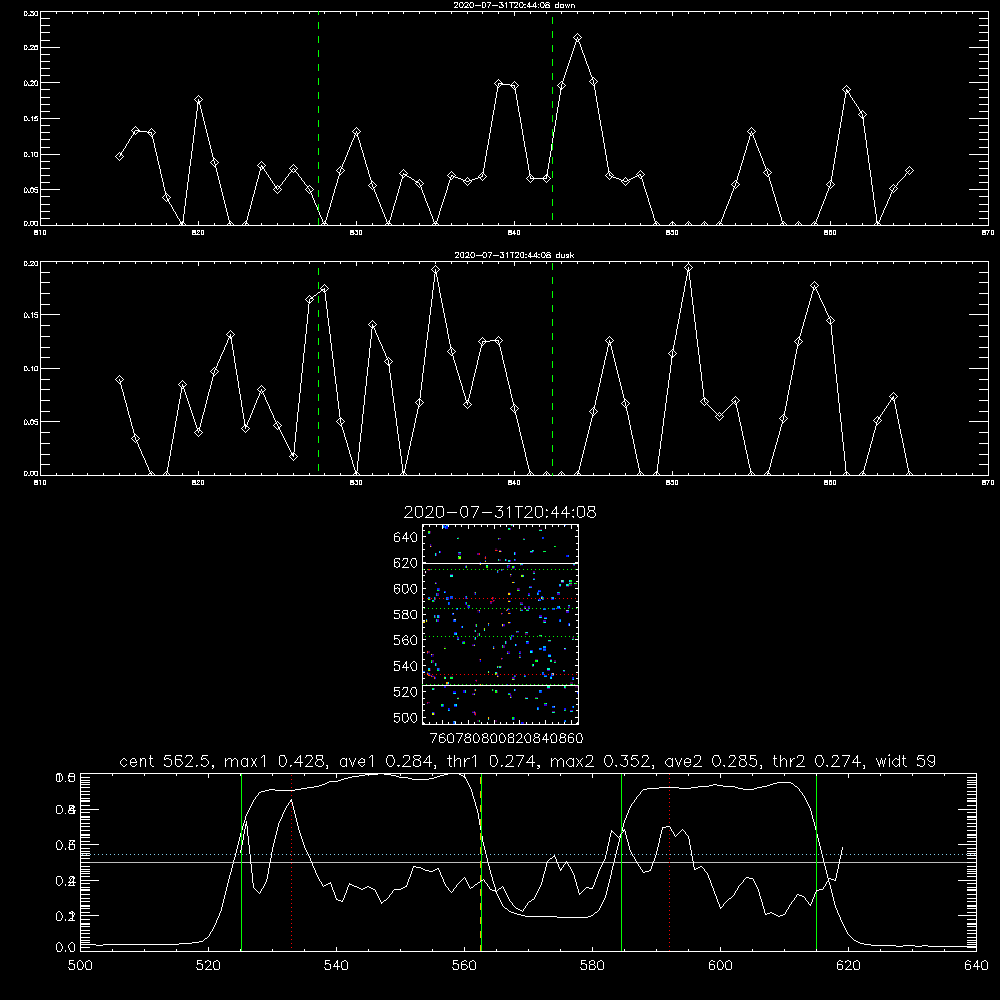
Task: Click y-axis label 0.0 on bottom plot
Action: tap(66, 948)
